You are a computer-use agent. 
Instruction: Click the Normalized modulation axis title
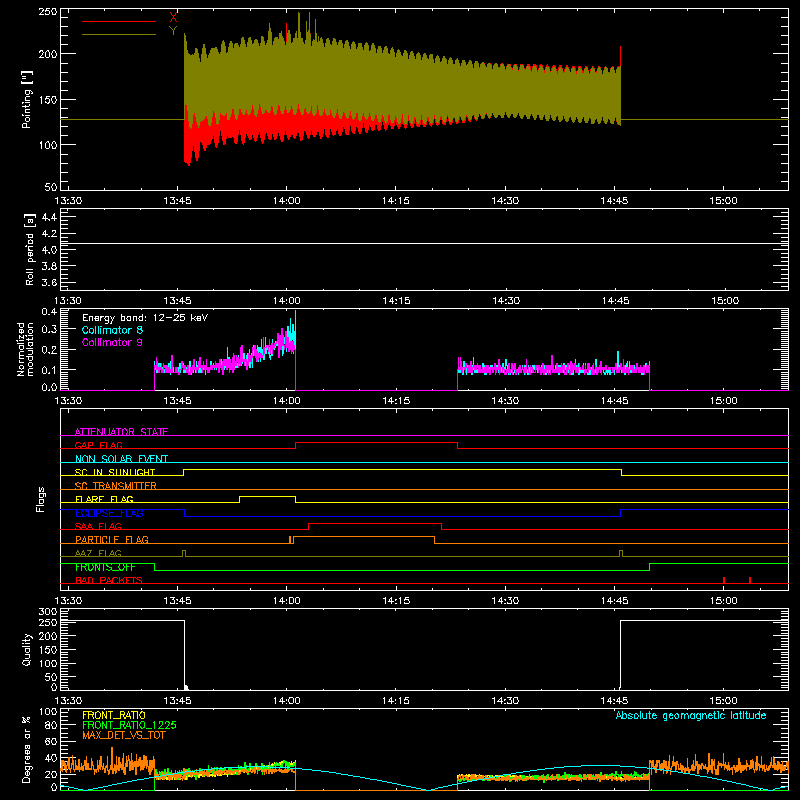coord(26,349)
